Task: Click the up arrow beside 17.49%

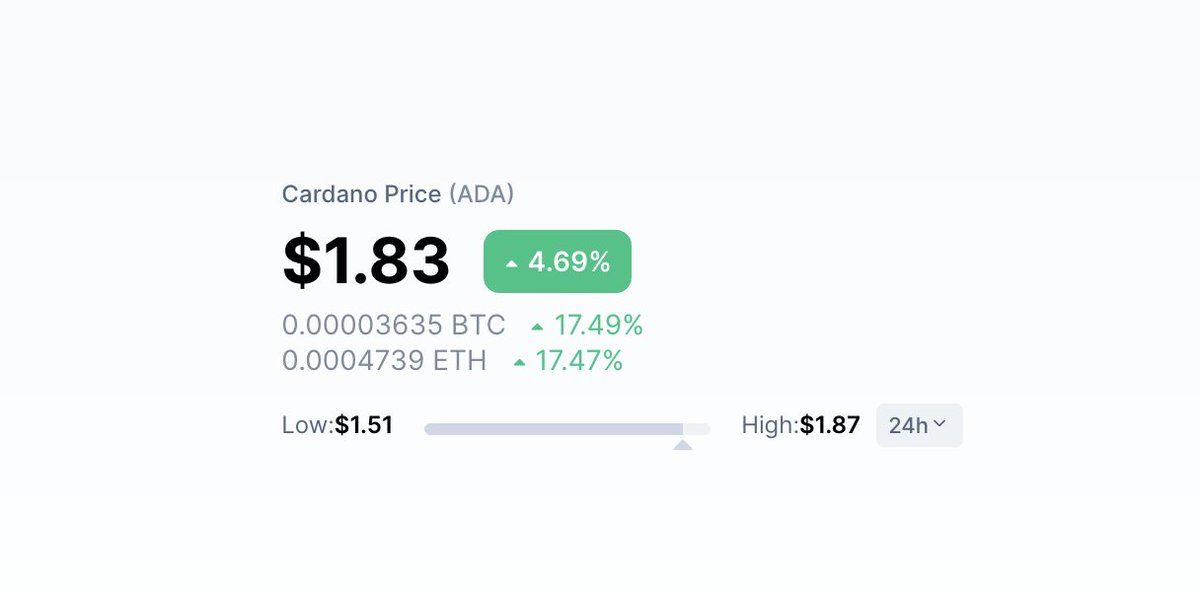Action: tap(538, 326)
